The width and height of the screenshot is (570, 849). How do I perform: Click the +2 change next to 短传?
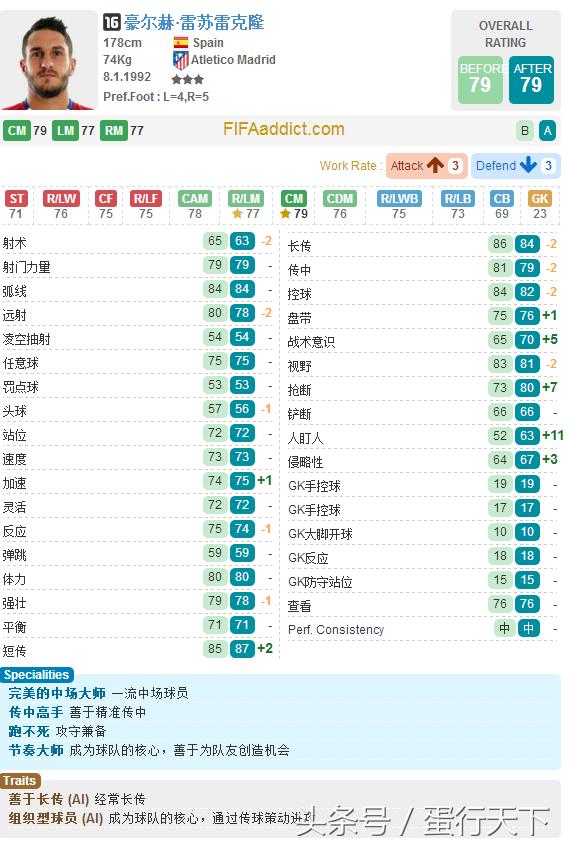point(265,649)
